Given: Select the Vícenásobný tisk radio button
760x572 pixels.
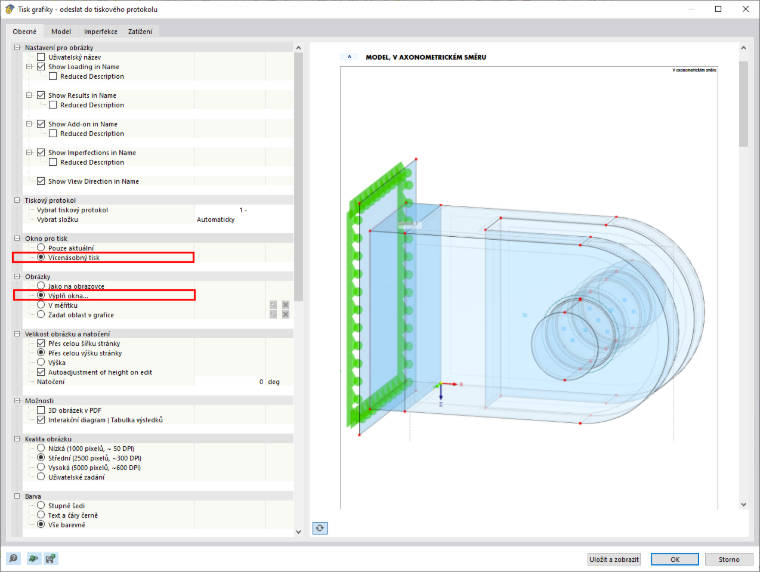Looking at the screenshot, I should click(41, 257).
